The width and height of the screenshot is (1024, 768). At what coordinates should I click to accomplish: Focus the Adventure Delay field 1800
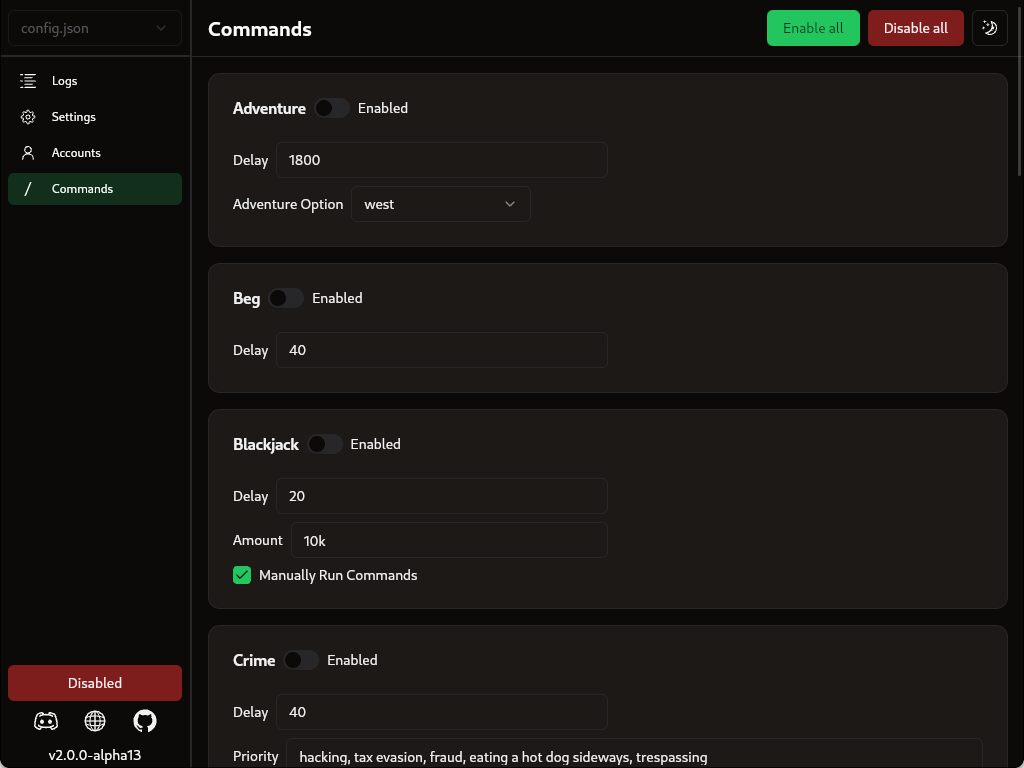442,160
